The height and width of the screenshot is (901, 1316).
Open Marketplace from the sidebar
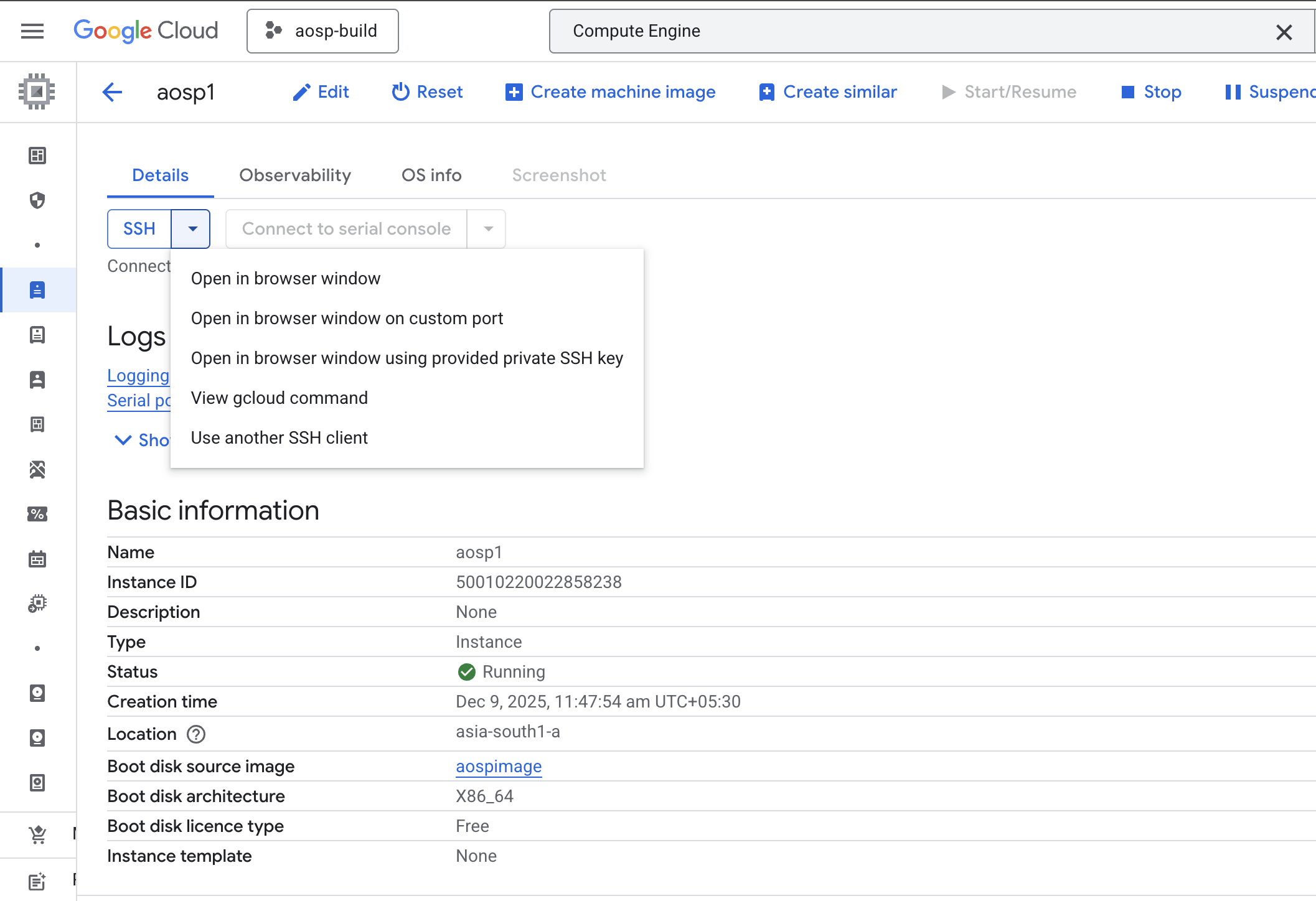click(x=38, y=834)
